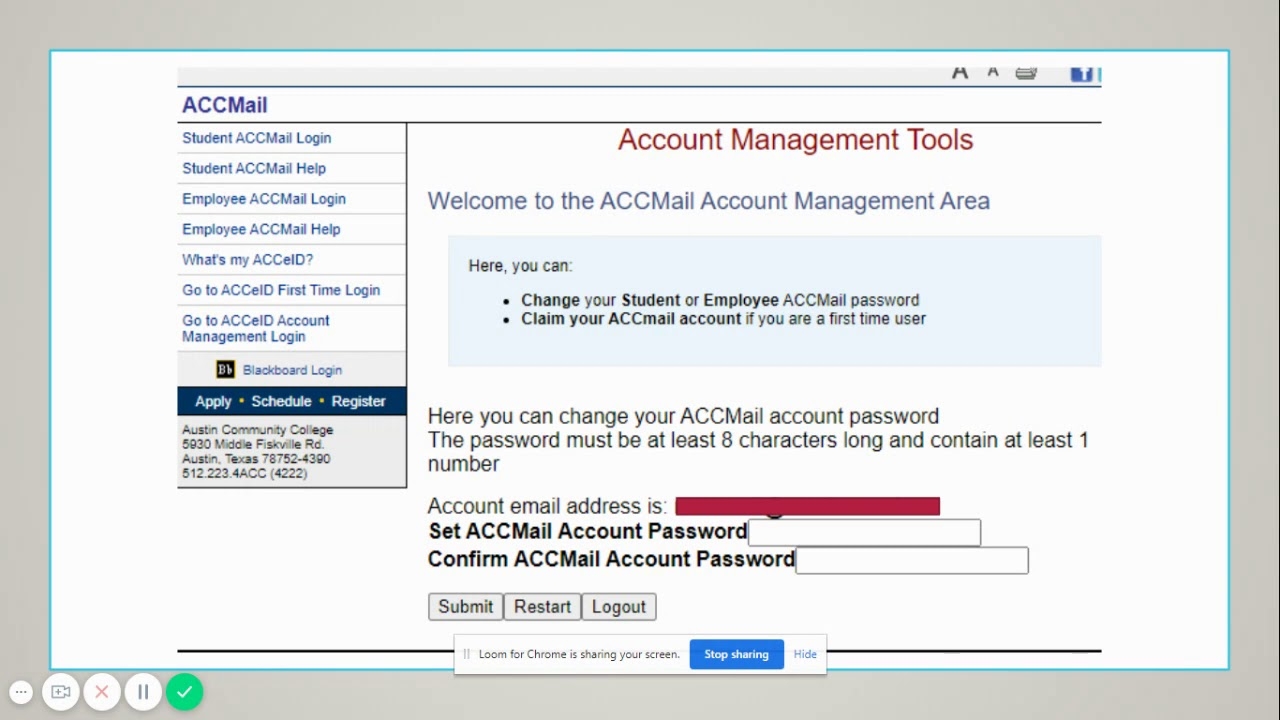Hide the Loom screen sharing notification
The width and height of the screenshot is (1280, 720).
805,654
